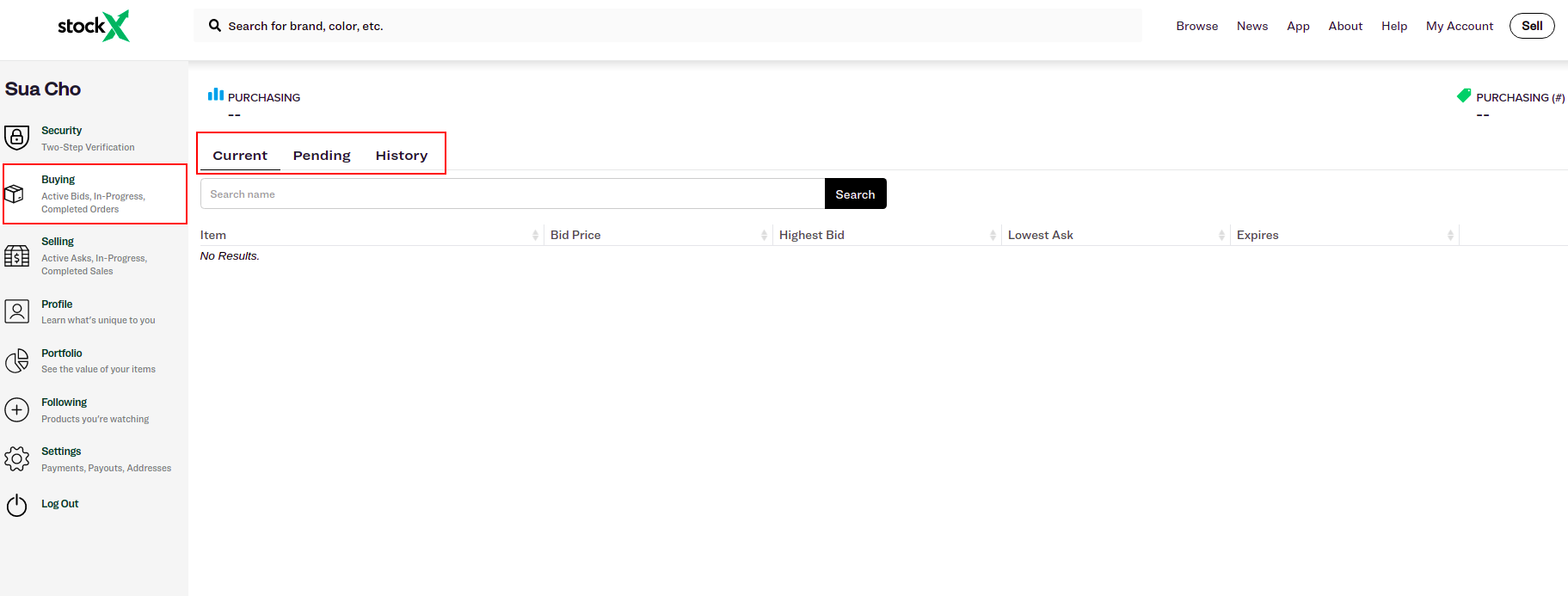Screen dimensions: 1568x596
Task: Sort by Lowest Ask column arrows
Action: click(1221, 236)
